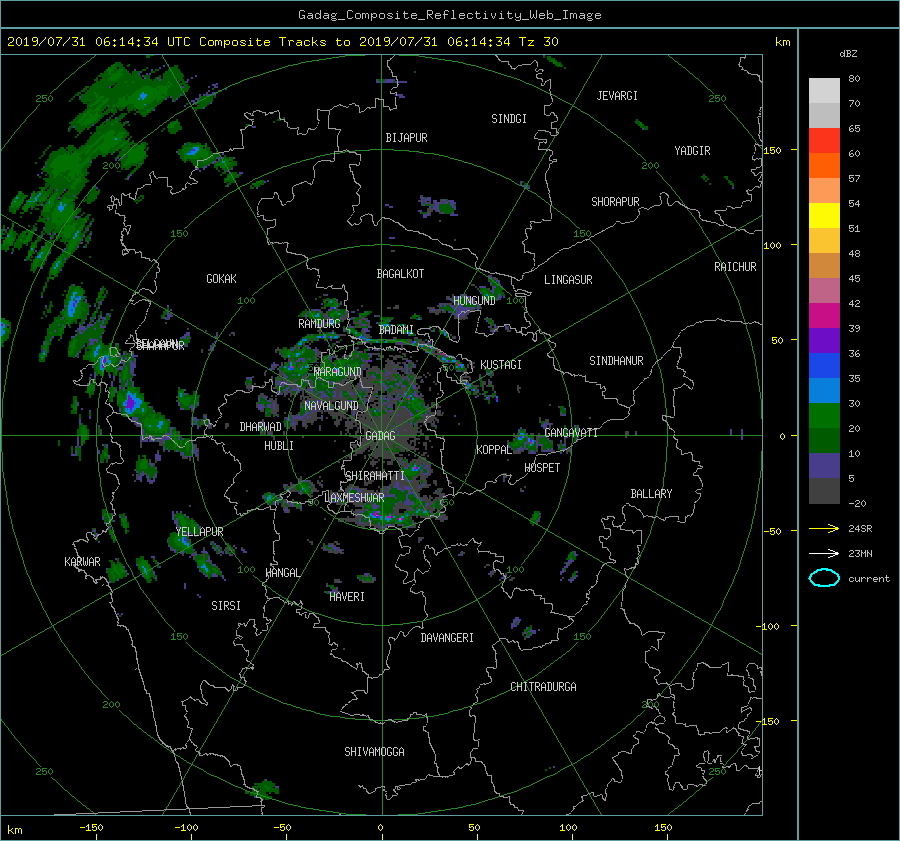
Task: Click the 80 dBZ light gray swatch
Action: pos(824,90)
